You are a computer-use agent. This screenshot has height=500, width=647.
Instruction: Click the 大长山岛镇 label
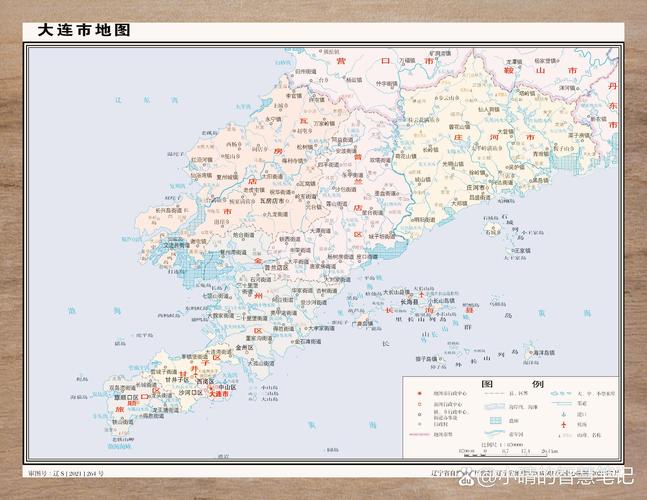click(396, 292)
